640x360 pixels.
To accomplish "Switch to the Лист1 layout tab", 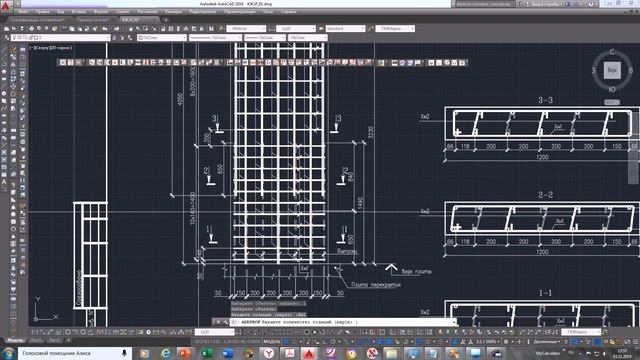I will 36,340.
